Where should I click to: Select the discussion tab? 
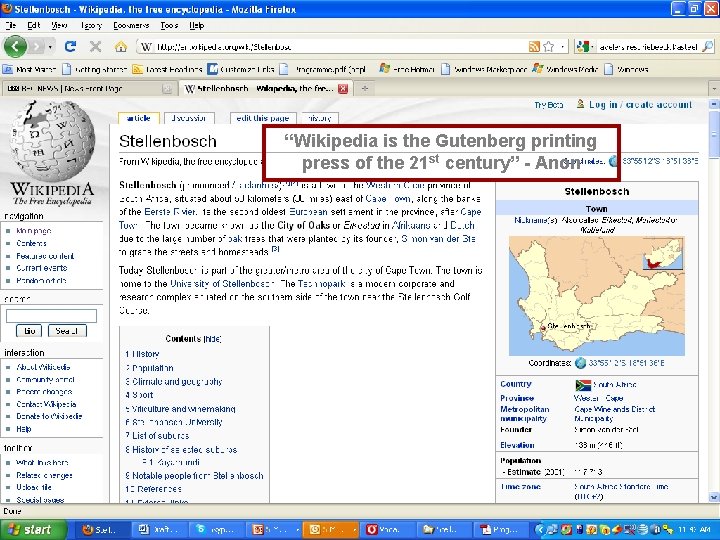189,118
